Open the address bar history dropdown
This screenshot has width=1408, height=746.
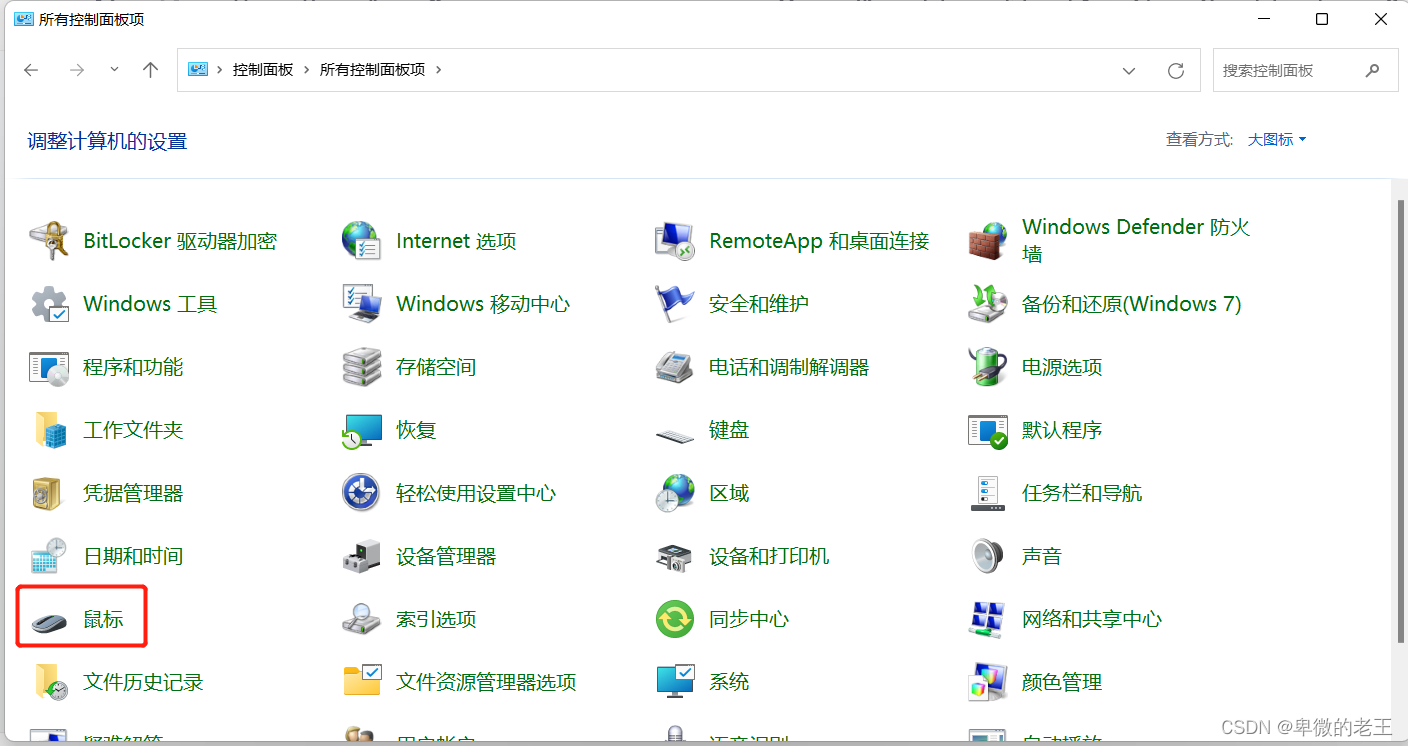[1129, 71]
